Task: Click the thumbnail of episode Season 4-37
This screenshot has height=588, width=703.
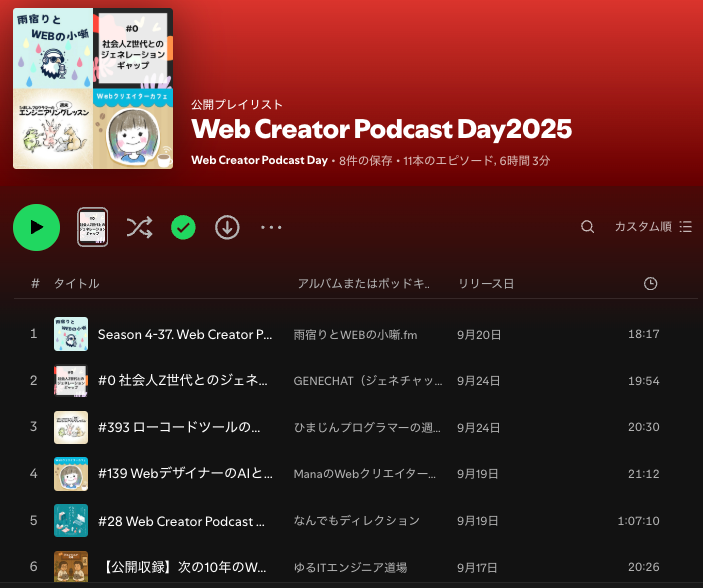Action: coord(71,334)
